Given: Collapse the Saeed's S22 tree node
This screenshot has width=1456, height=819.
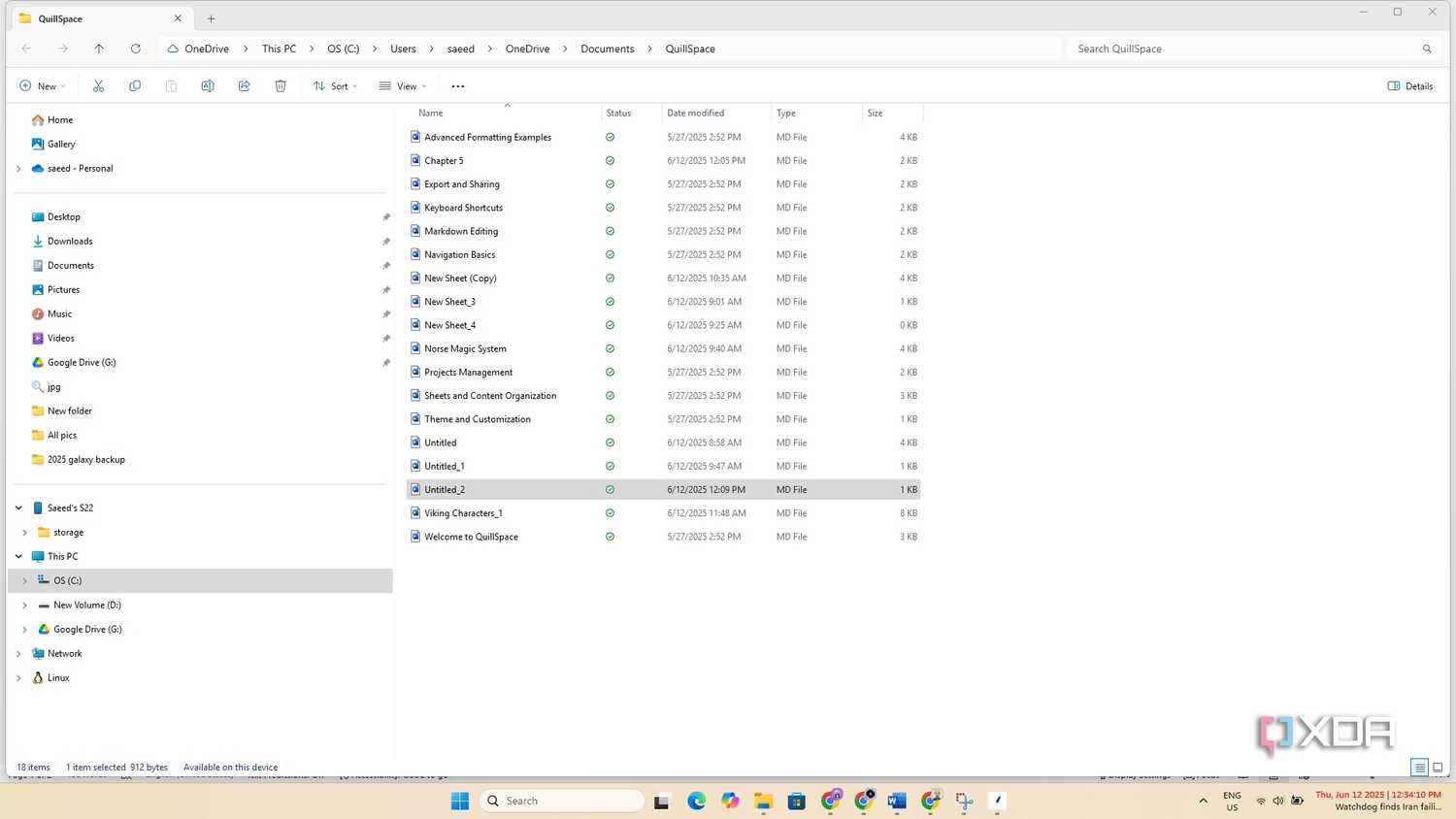Looking at the screenshot, I should click(18, 508).
